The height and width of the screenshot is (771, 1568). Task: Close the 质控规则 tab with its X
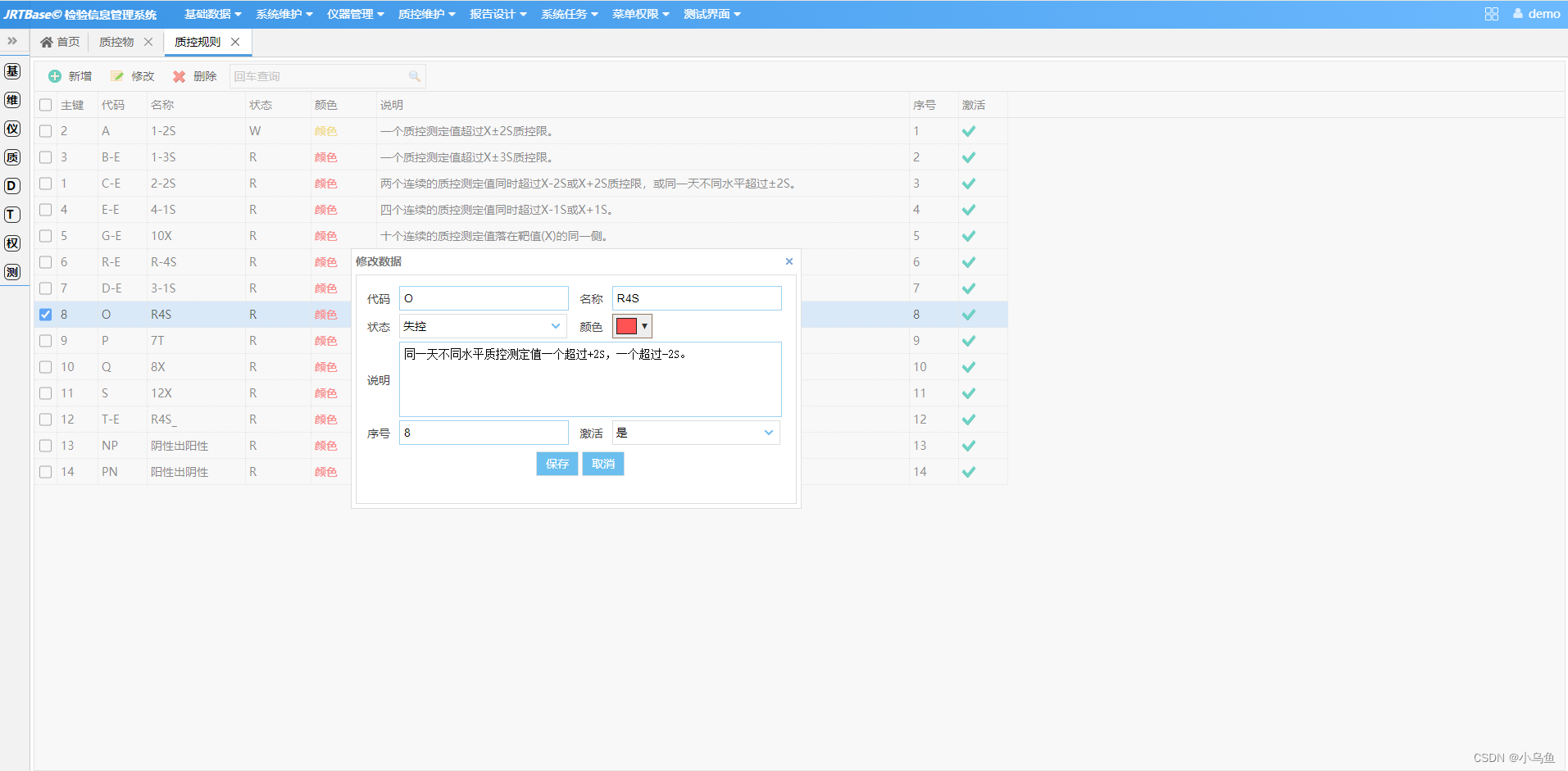coord(235,42)
